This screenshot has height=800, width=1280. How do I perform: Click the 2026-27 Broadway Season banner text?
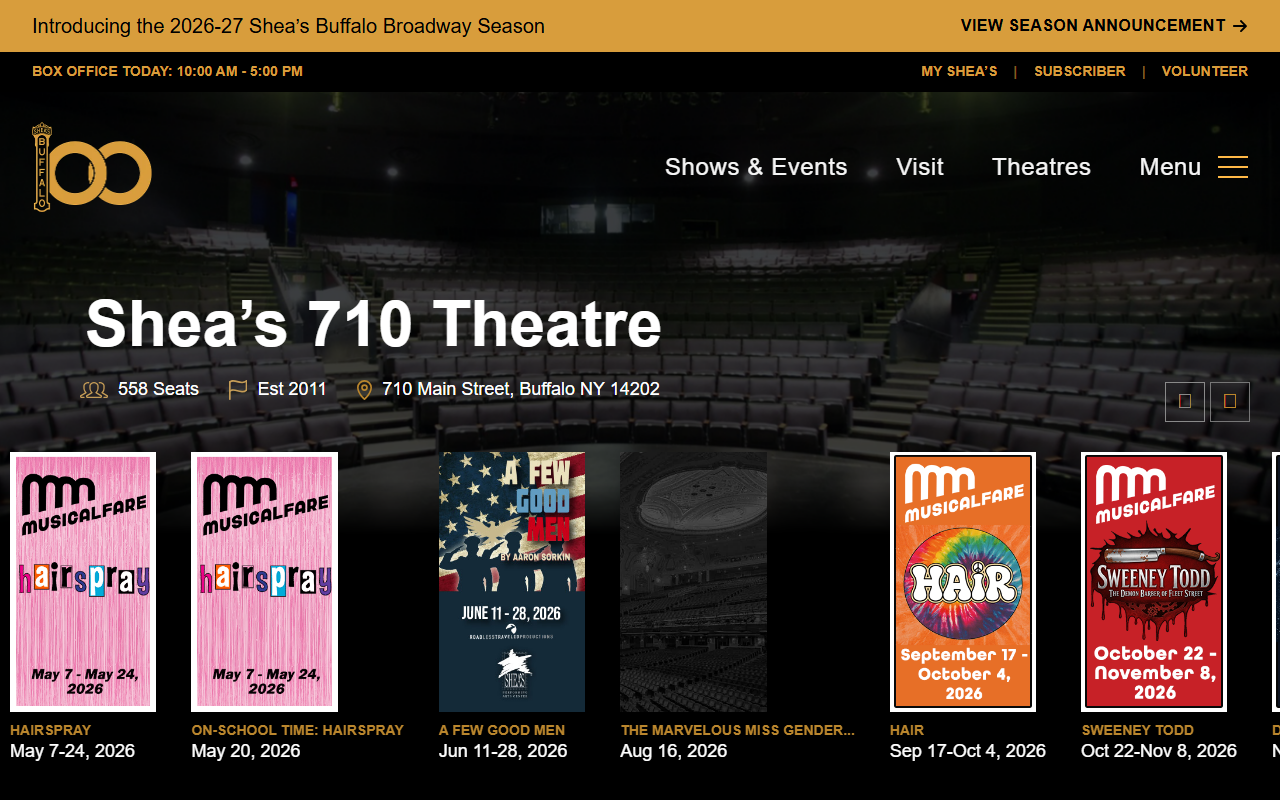tap(288, 26)
